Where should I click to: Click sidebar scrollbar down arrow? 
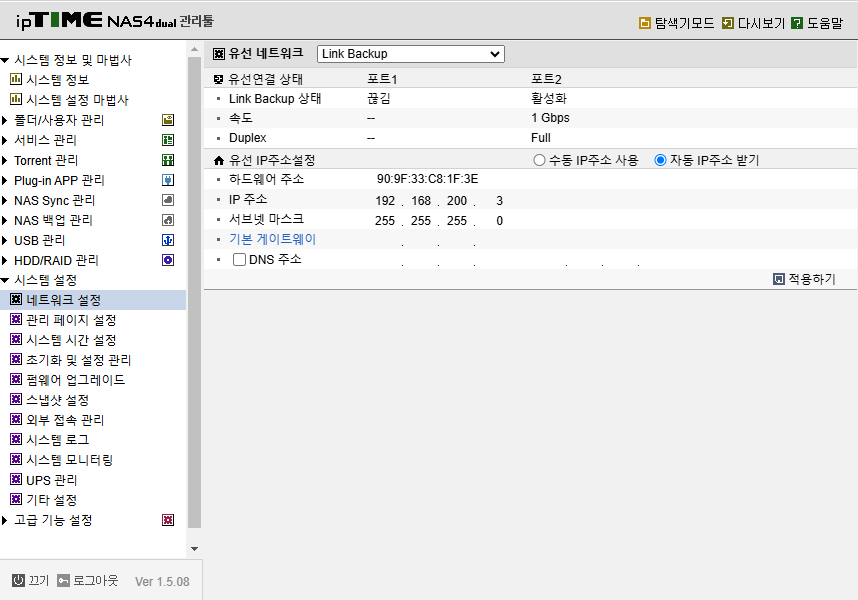click(194, 549)
